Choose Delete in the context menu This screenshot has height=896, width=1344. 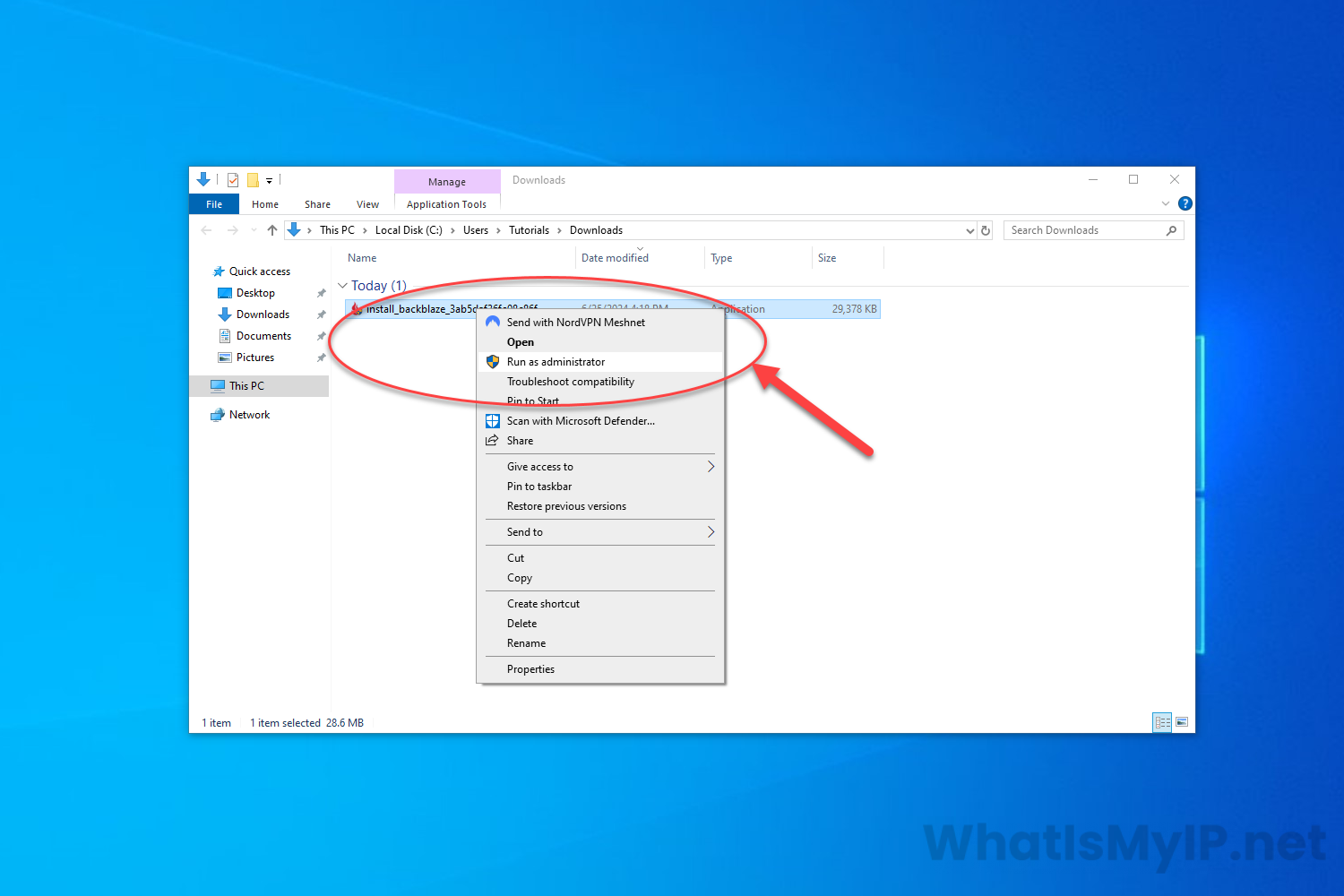click(600, 624)
